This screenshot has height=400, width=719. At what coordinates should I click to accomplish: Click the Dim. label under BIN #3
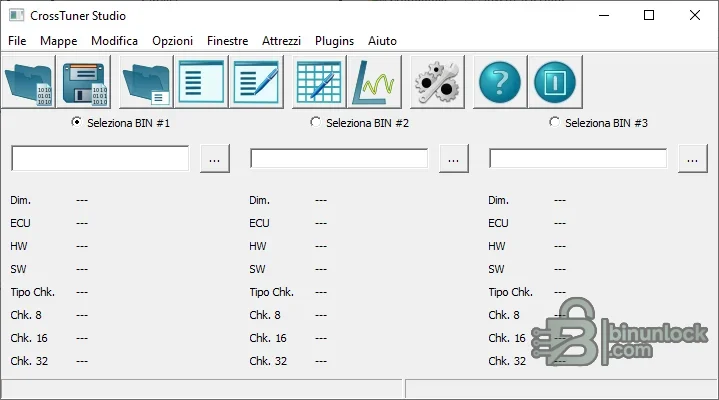pyautogui.click(x=498, y=200)
